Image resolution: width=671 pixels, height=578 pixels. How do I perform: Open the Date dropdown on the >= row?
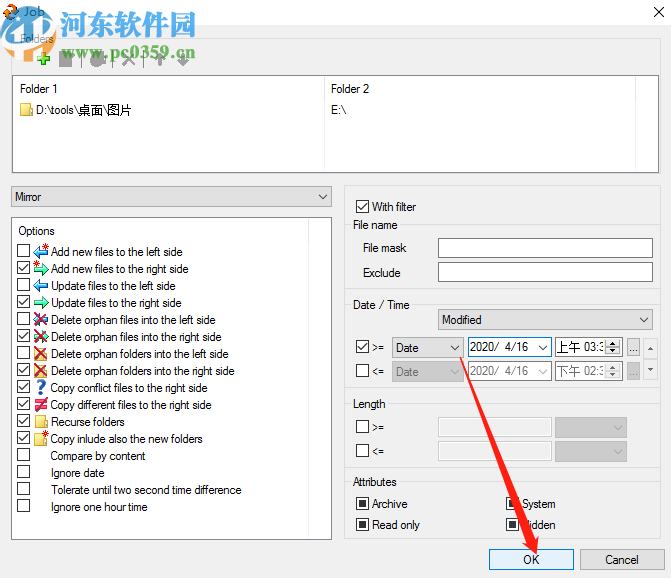click(428, 347)
